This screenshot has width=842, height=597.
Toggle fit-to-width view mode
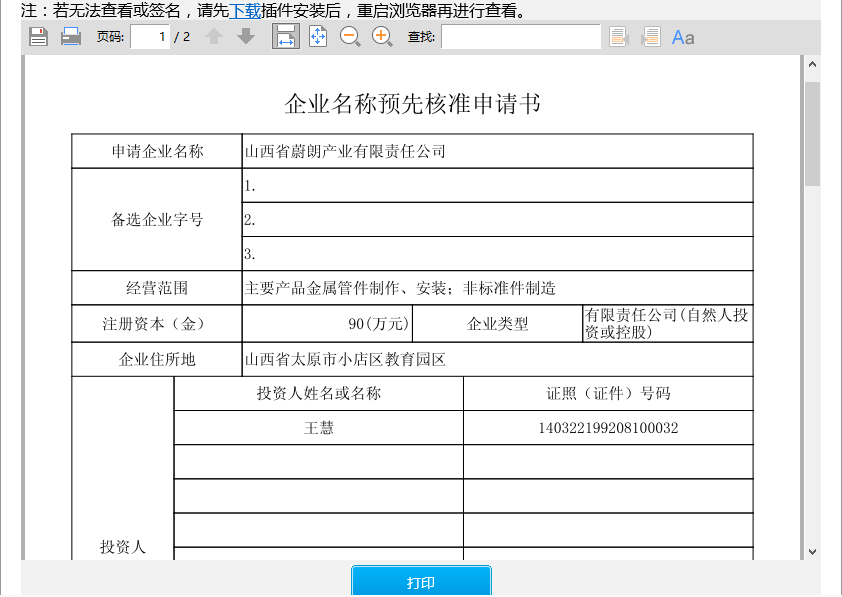(286, 37)
